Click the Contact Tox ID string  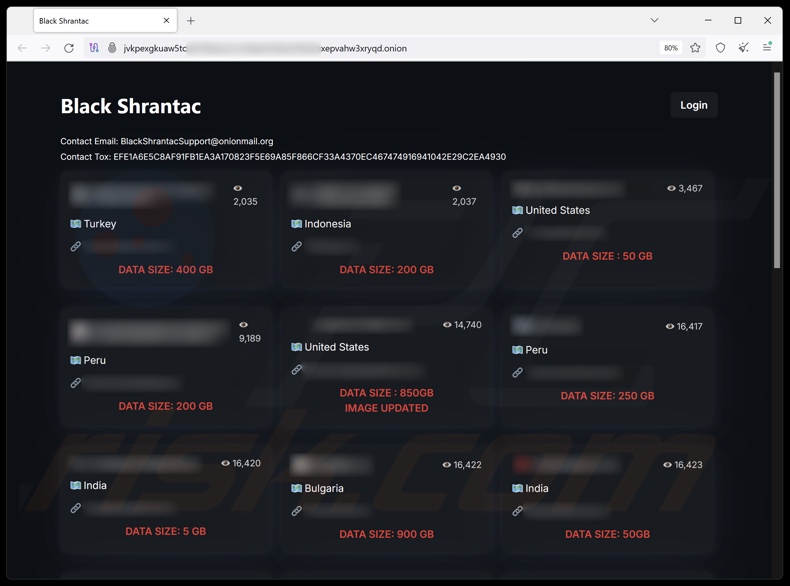309,157
